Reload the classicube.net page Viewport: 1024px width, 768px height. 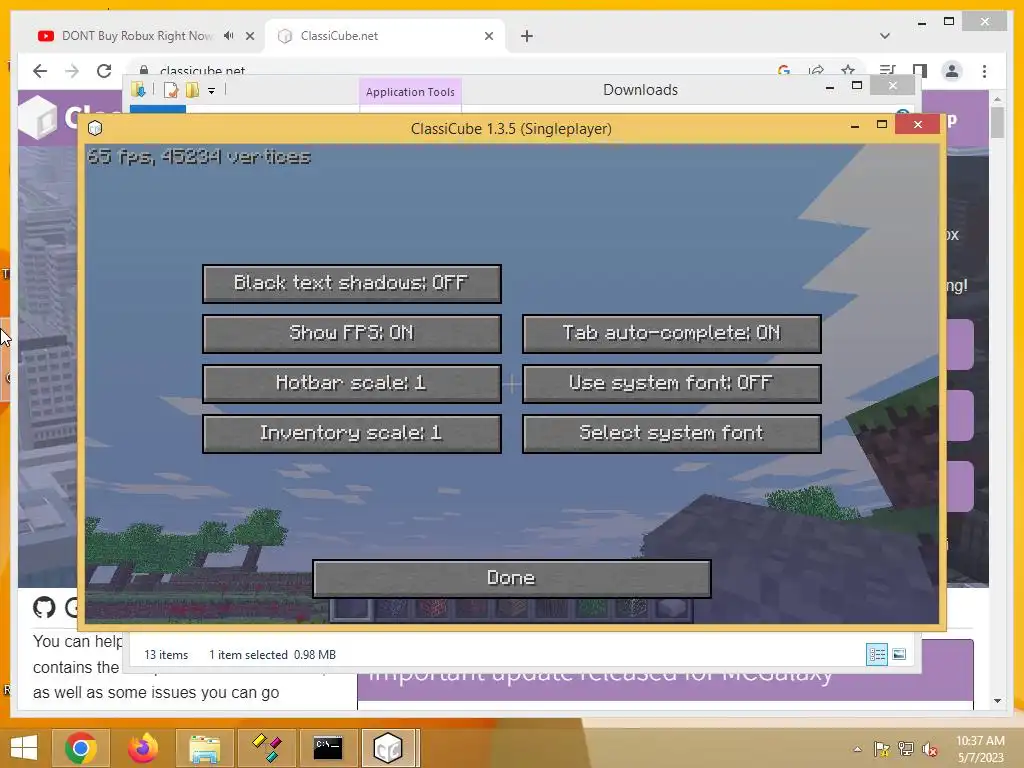[104, 71]
